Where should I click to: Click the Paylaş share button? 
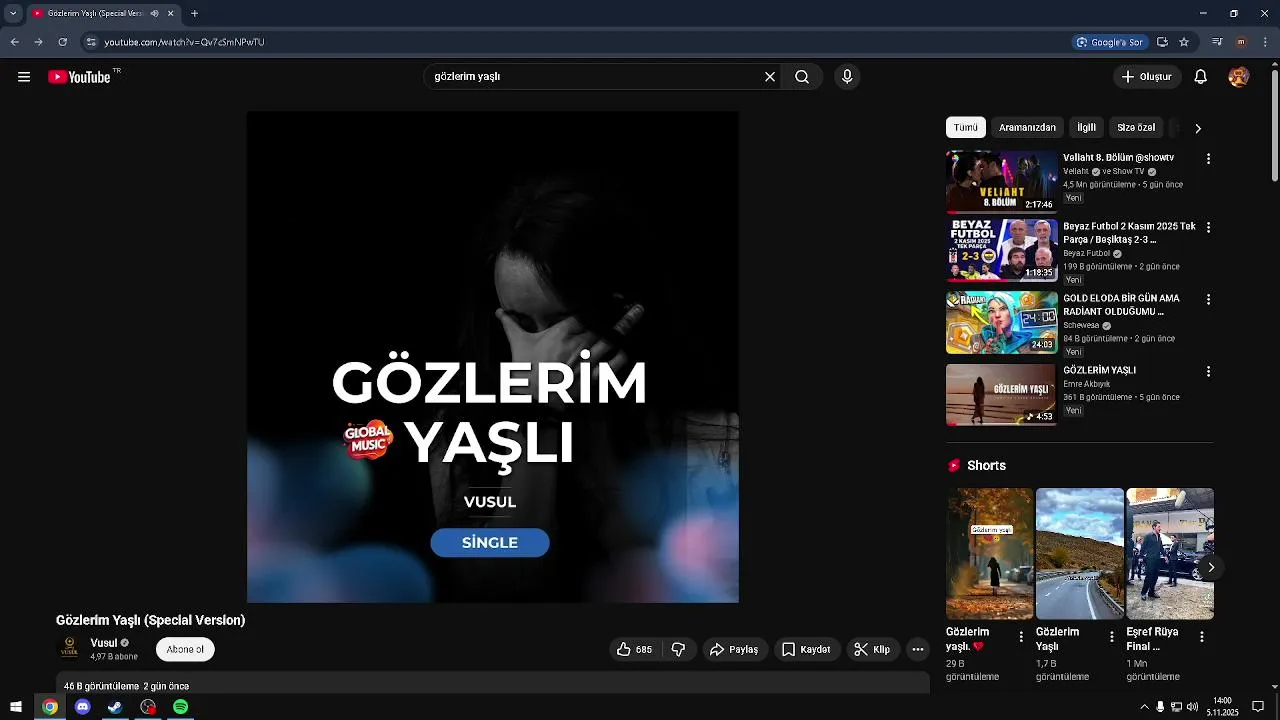point(735,650)
